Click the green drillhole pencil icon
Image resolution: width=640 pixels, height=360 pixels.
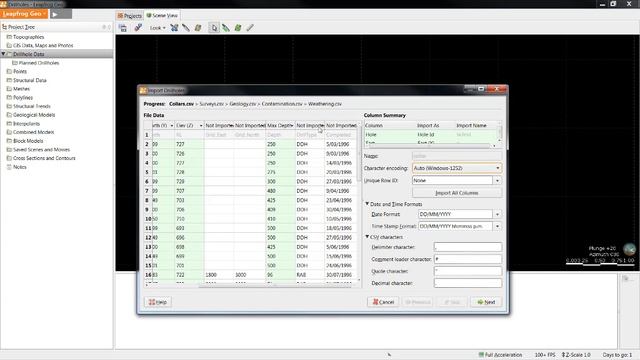click(x=226, y=28)
